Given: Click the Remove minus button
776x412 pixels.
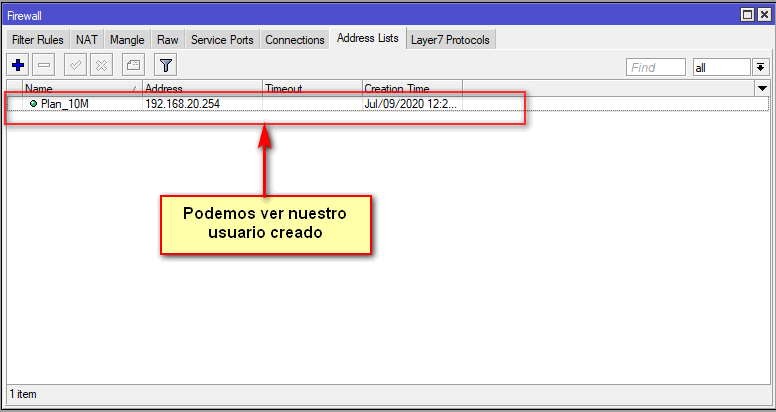Looking at the screenshot, I should (x=44, y=65).
